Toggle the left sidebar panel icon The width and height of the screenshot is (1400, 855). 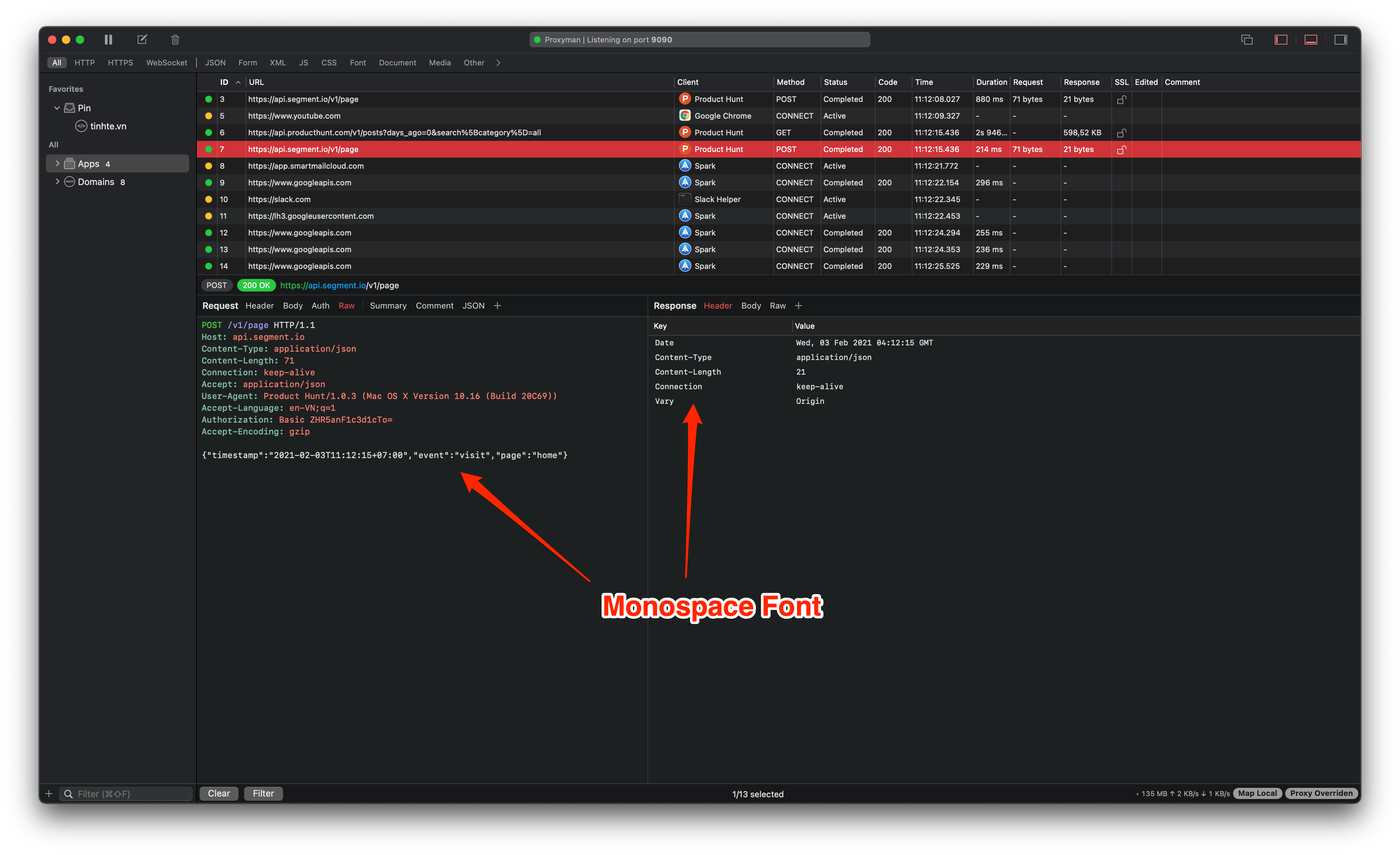tap(1281, 39)
